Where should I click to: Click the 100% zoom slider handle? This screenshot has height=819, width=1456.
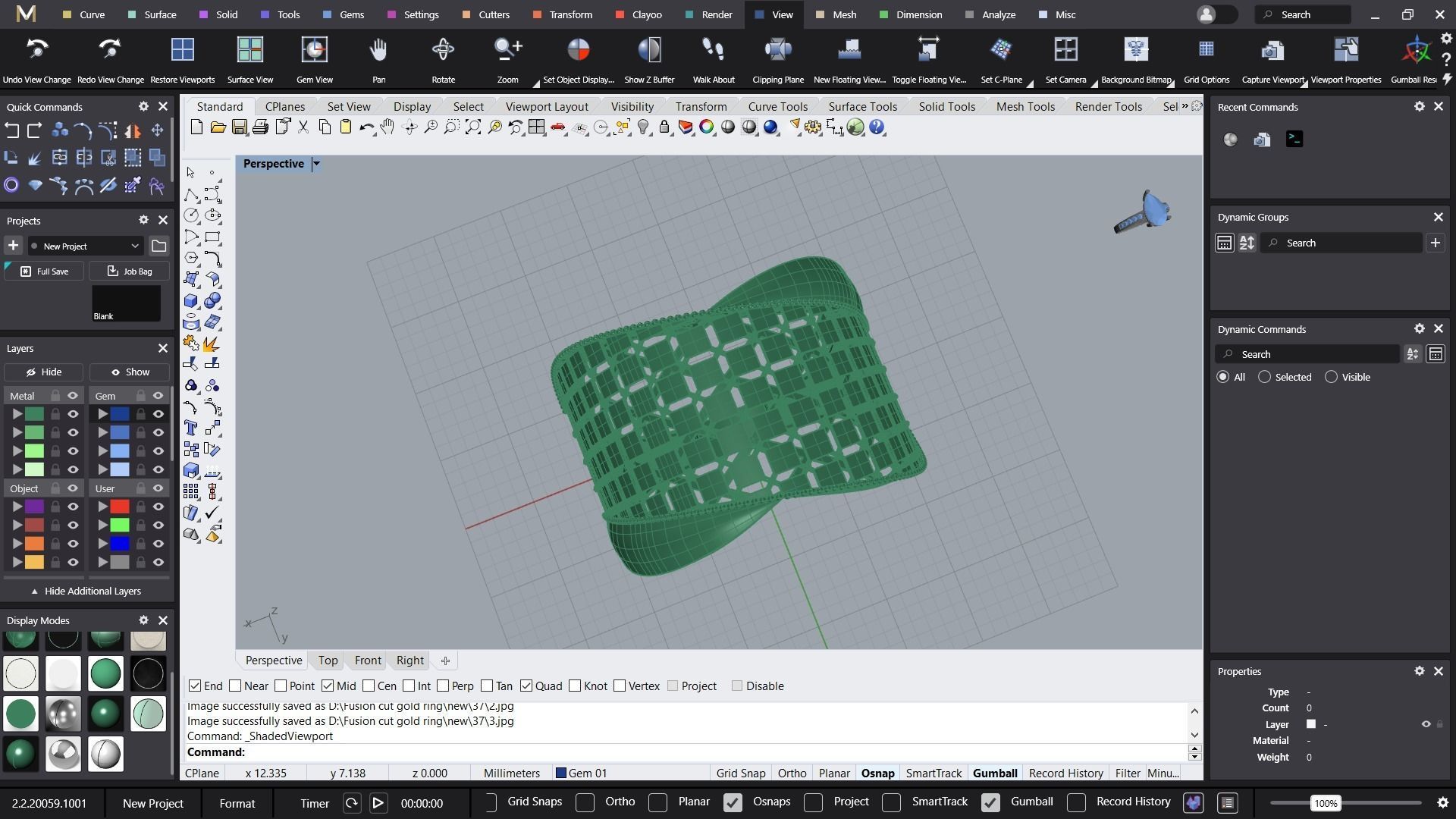tap(1326, 803)
